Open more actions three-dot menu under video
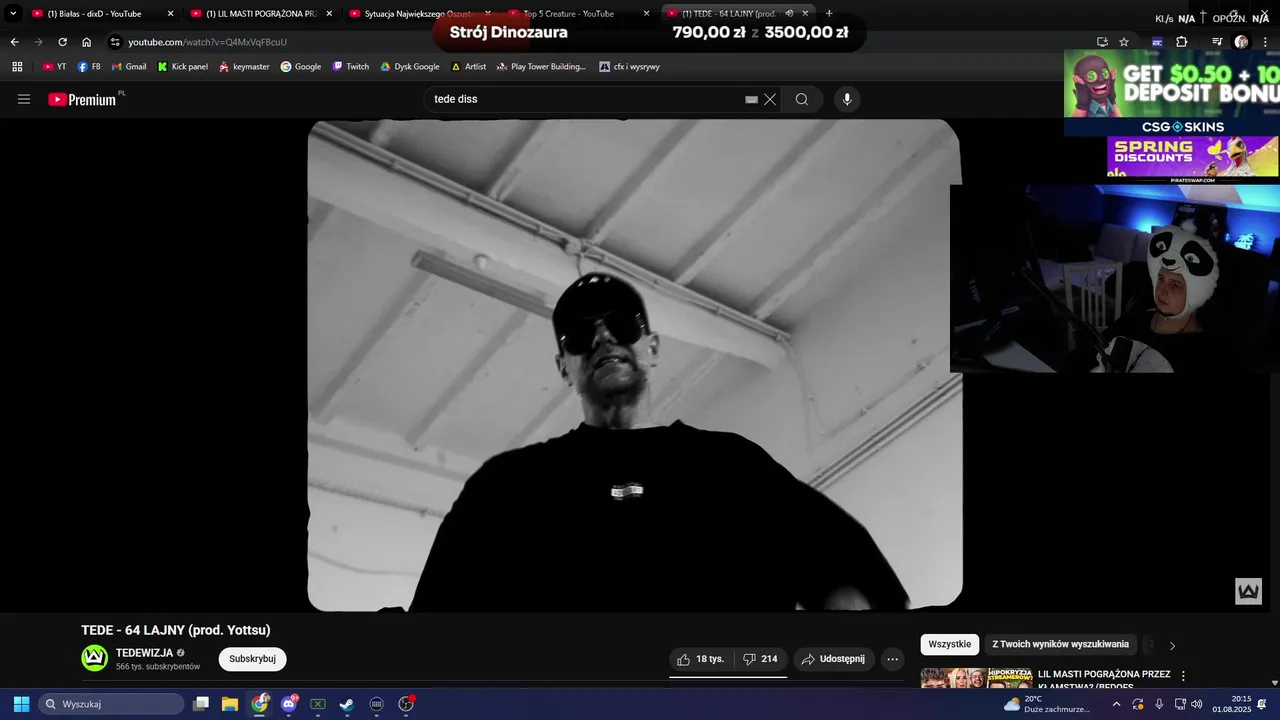This screenshot has width=1280, height=720. (893, 659)
